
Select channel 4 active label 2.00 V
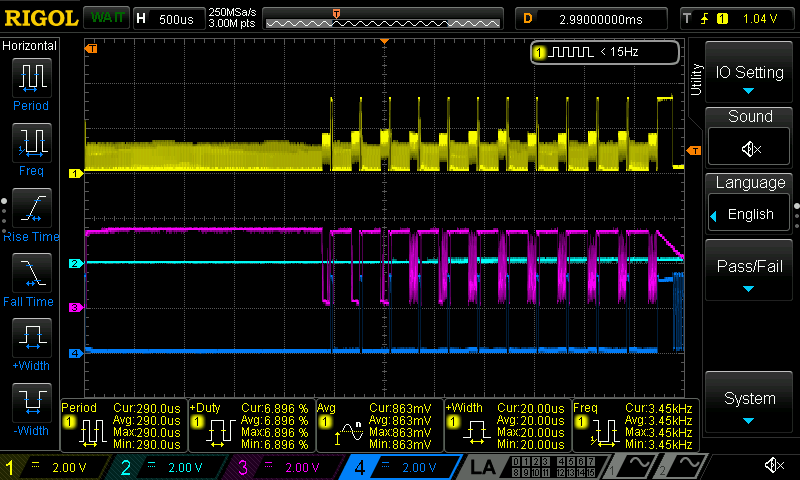click(x=403, y=467)
